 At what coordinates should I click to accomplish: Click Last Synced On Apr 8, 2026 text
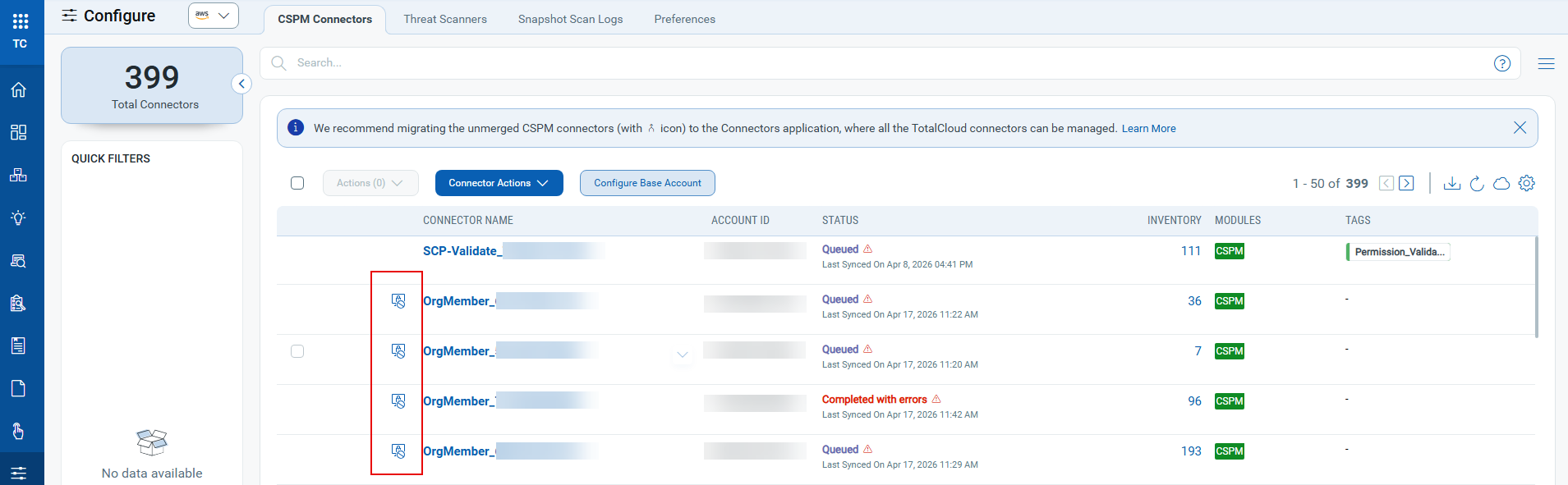(897, 265)
